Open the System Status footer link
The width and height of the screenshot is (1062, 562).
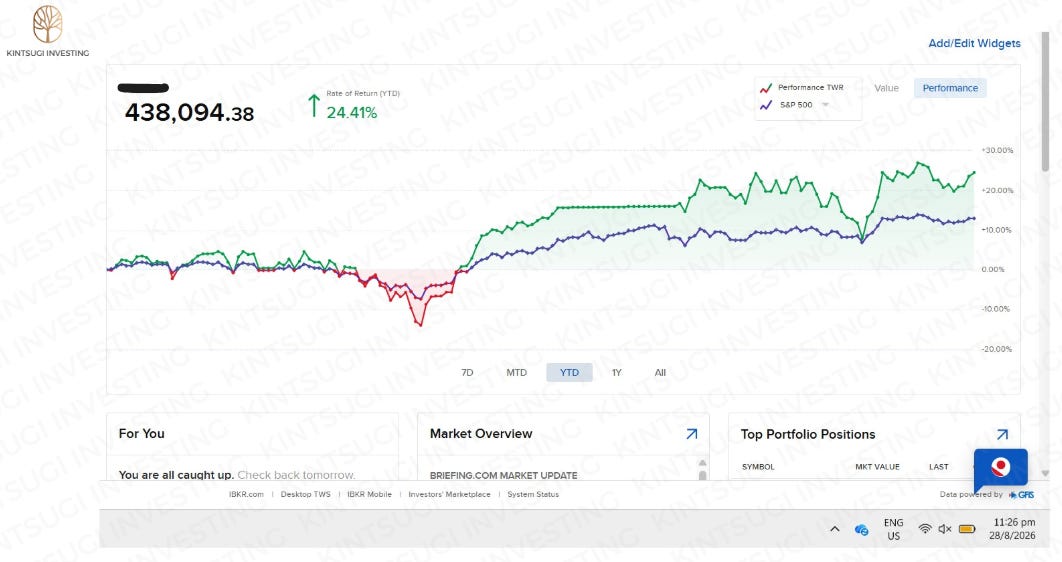tap(533, 494)
